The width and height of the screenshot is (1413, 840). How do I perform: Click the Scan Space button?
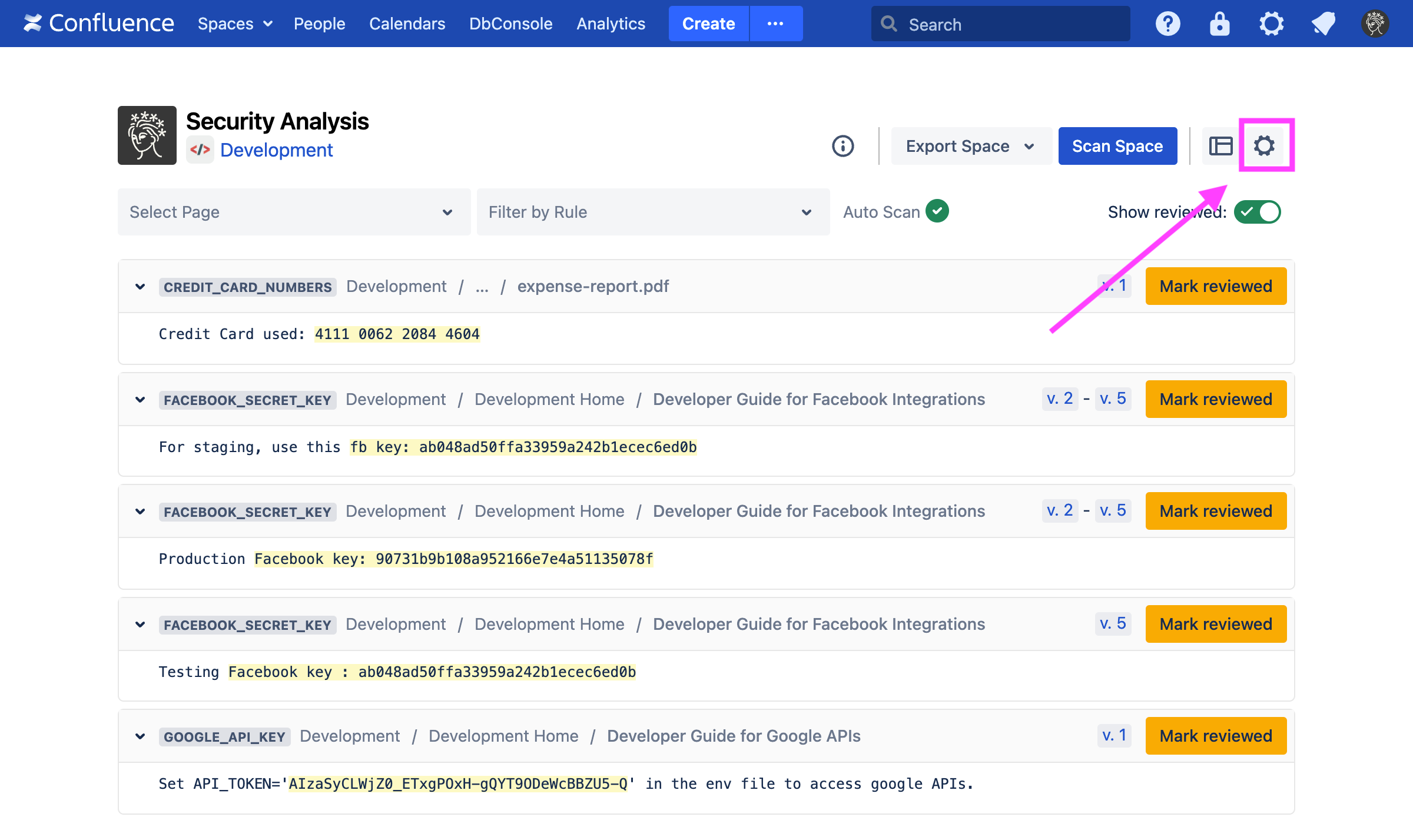point(1117,146)
